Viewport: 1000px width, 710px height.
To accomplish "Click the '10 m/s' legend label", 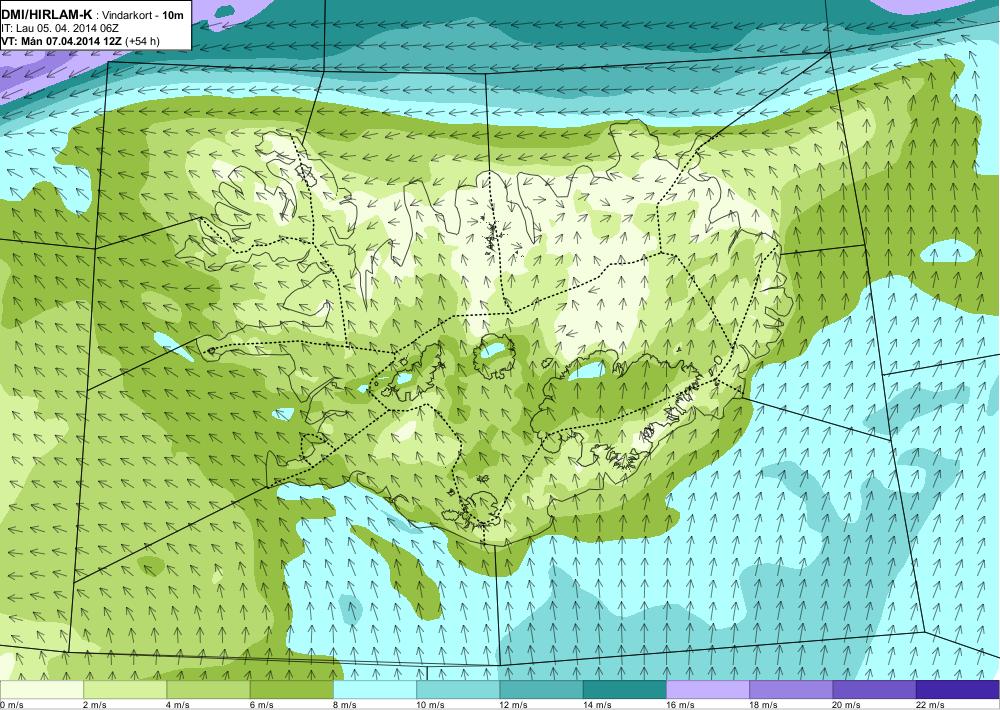I will pyautogui.click(x=430, y=705).
